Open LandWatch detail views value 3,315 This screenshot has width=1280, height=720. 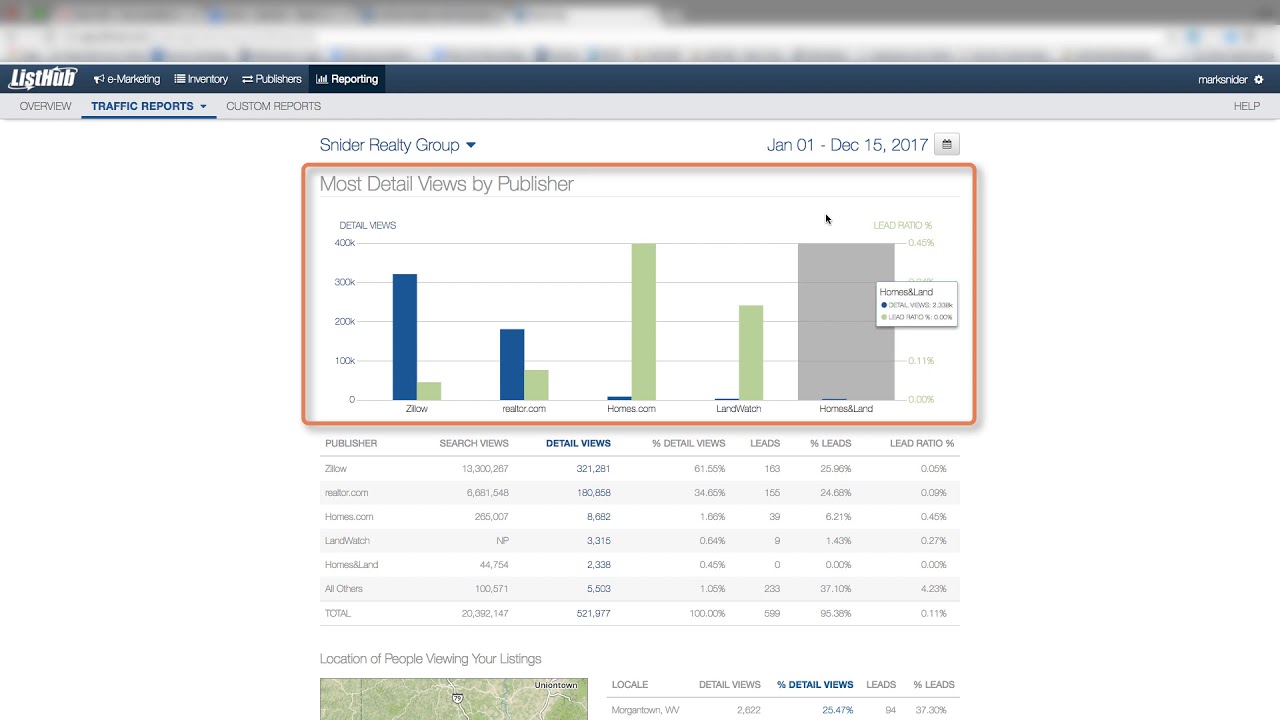598,541
